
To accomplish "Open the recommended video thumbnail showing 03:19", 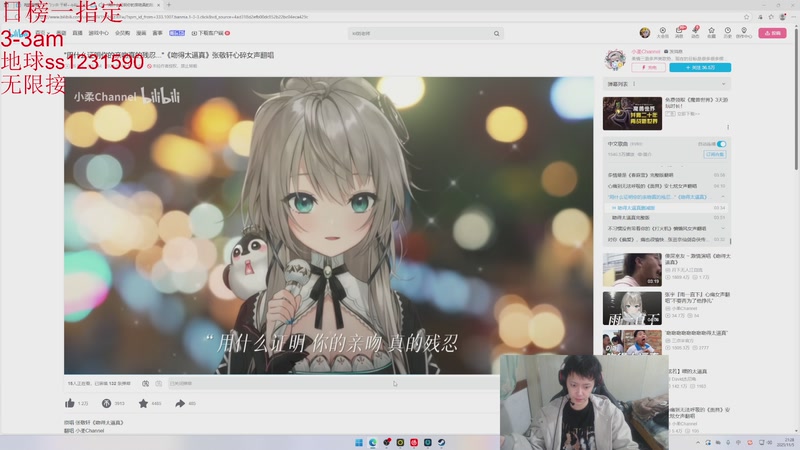I will tap(632, 269).
